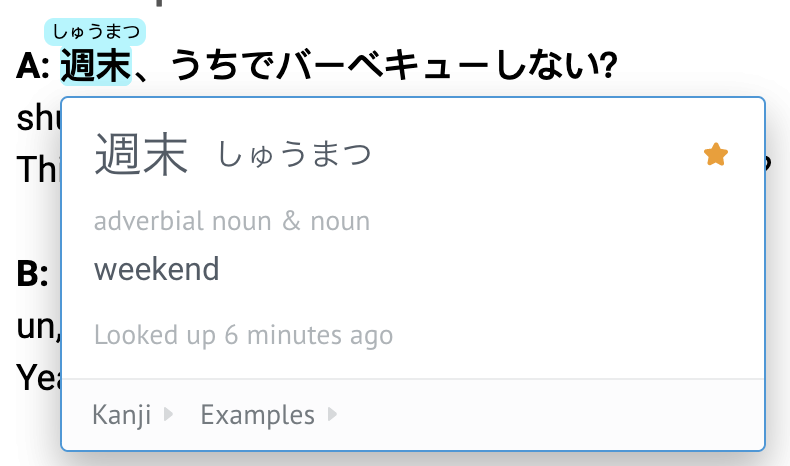Click the triangle arrow beside Kanji

click(168, 414)
